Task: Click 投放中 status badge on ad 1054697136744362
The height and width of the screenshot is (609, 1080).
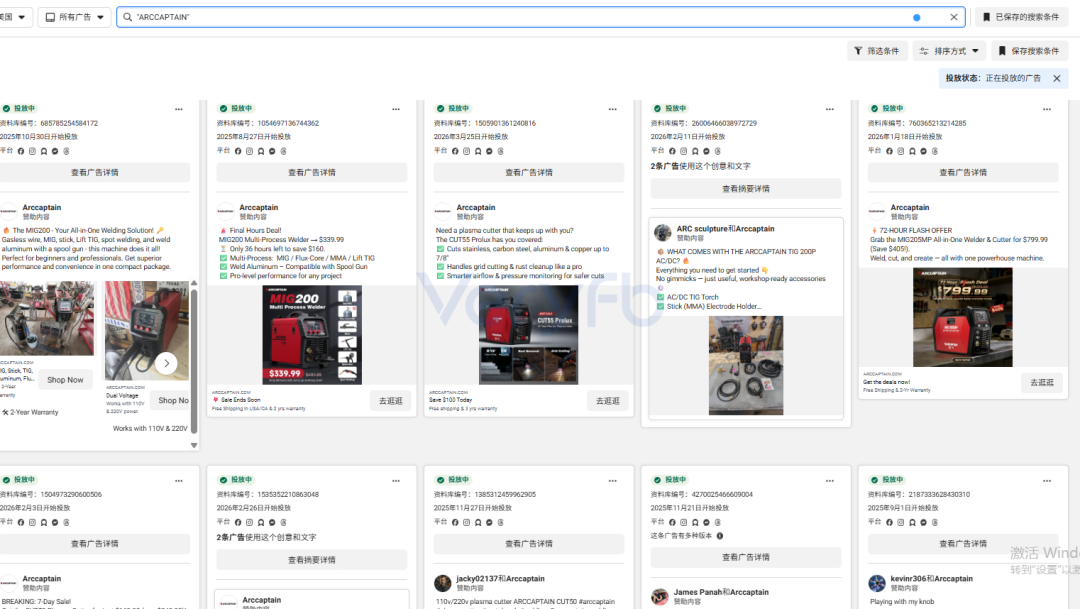Action: (236, 108)
